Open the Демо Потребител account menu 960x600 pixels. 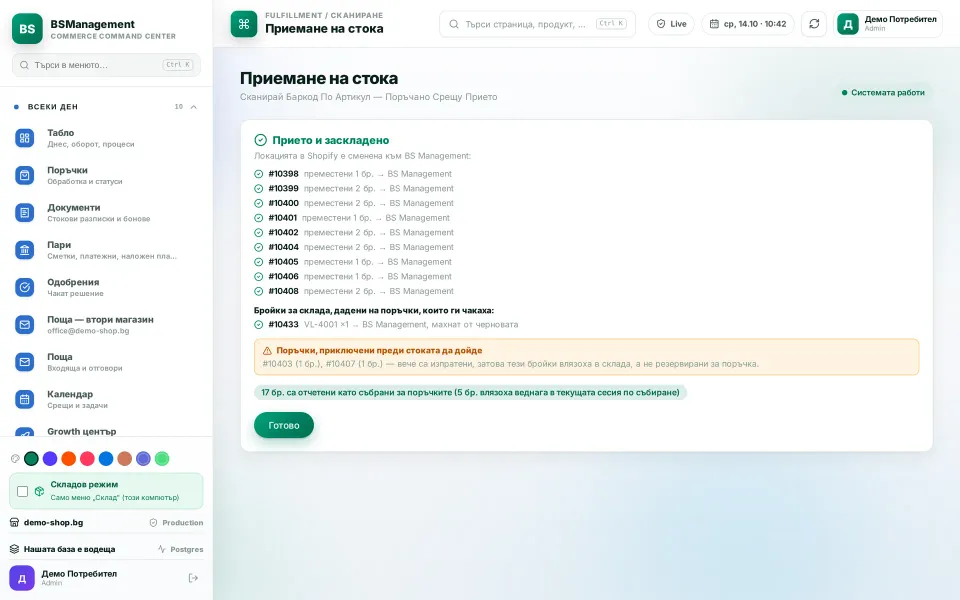(888, 24)
